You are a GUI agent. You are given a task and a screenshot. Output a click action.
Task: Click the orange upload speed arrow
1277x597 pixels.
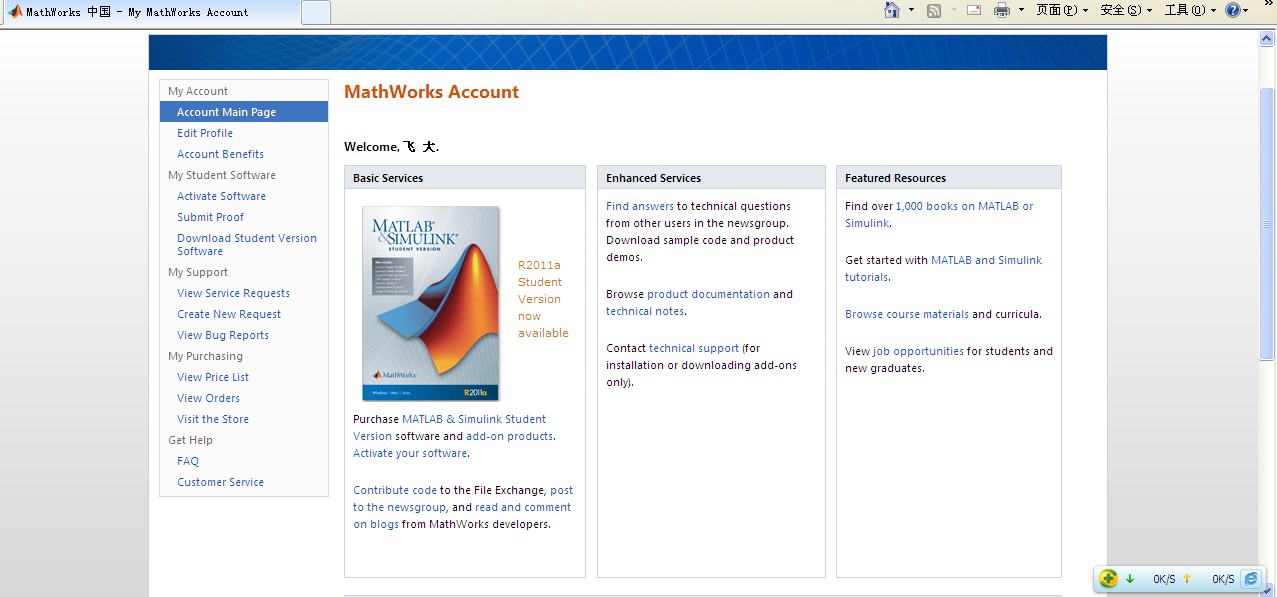1187,579
